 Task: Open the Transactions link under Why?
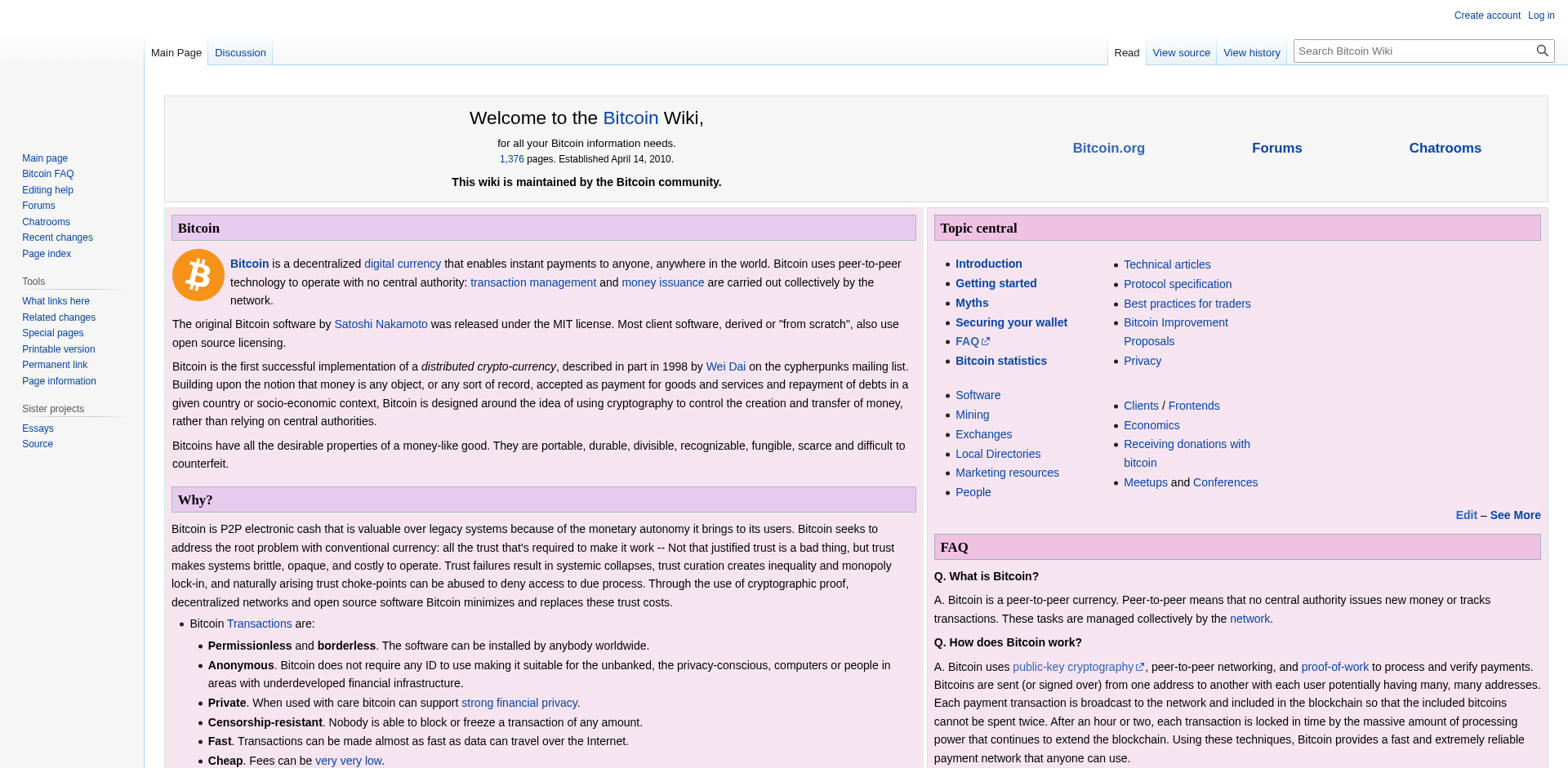click(259, 624)
